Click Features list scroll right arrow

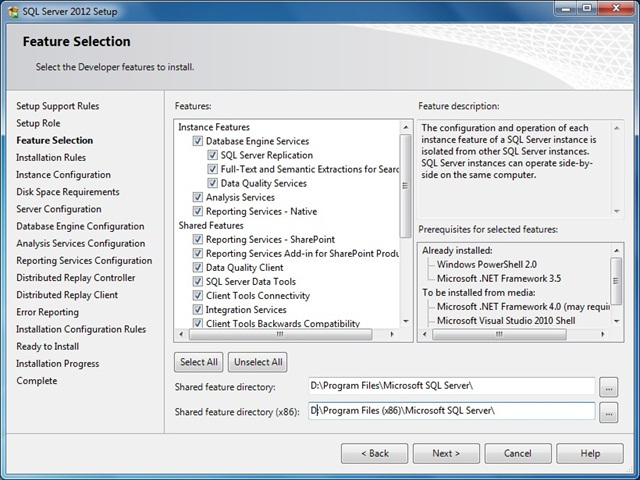click(392, 334)
